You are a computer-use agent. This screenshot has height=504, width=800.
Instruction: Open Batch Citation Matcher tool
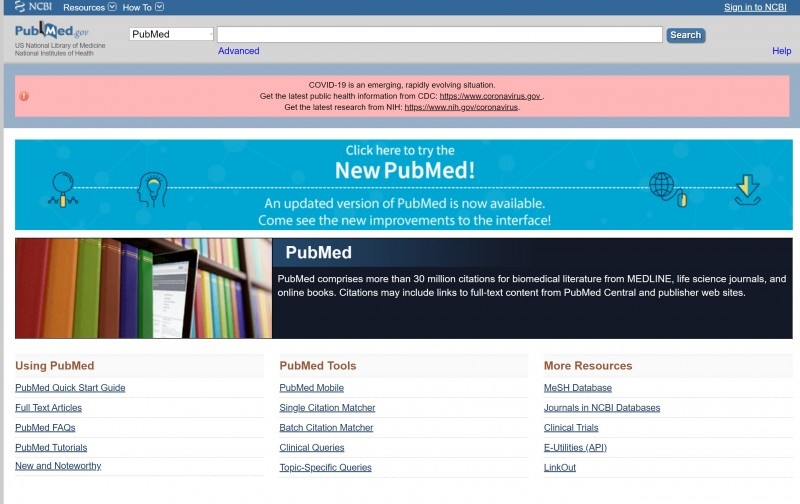tap(326, 427)
